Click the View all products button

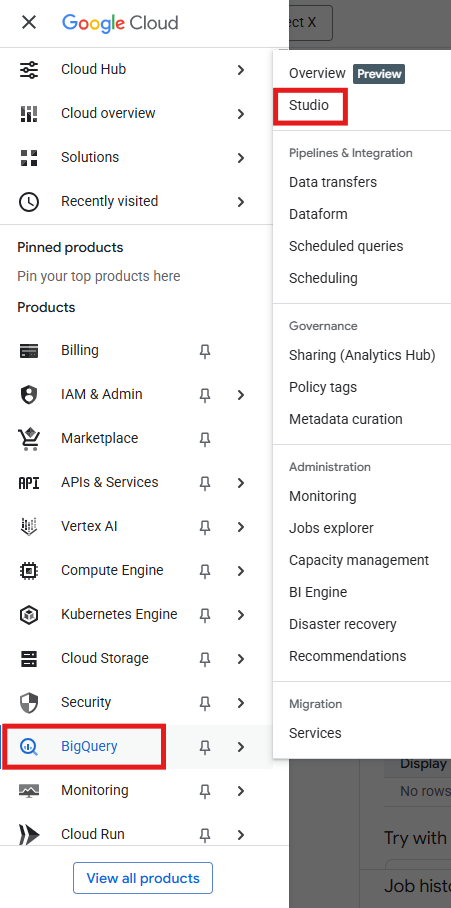coord(143,878)
